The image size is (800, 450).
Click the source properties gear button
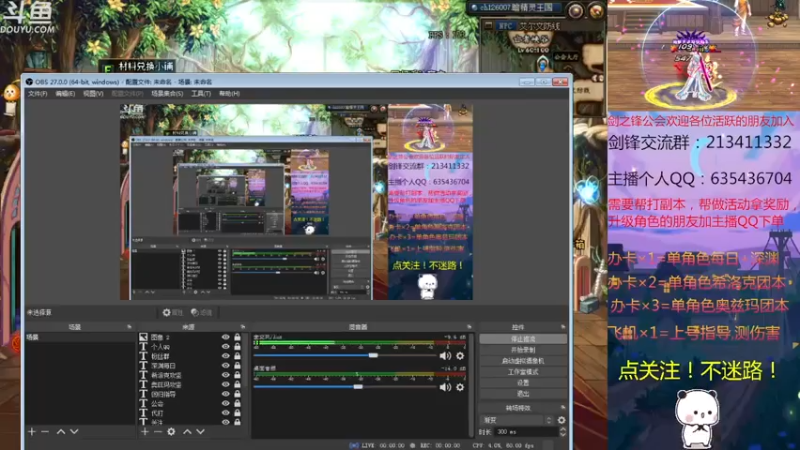(x=172, y=312)
